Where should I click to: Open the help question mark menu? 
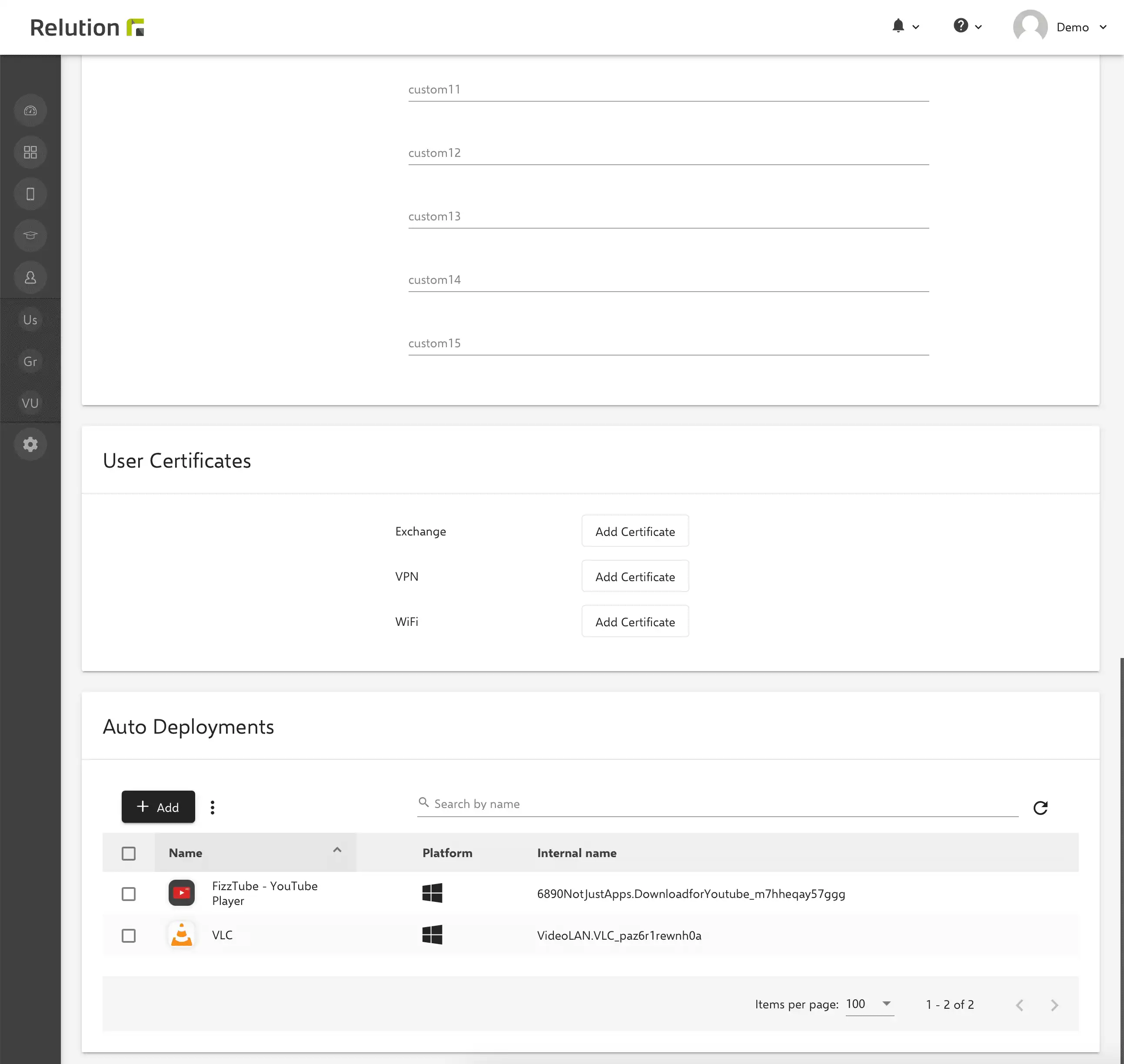click(x=968, y=26)
